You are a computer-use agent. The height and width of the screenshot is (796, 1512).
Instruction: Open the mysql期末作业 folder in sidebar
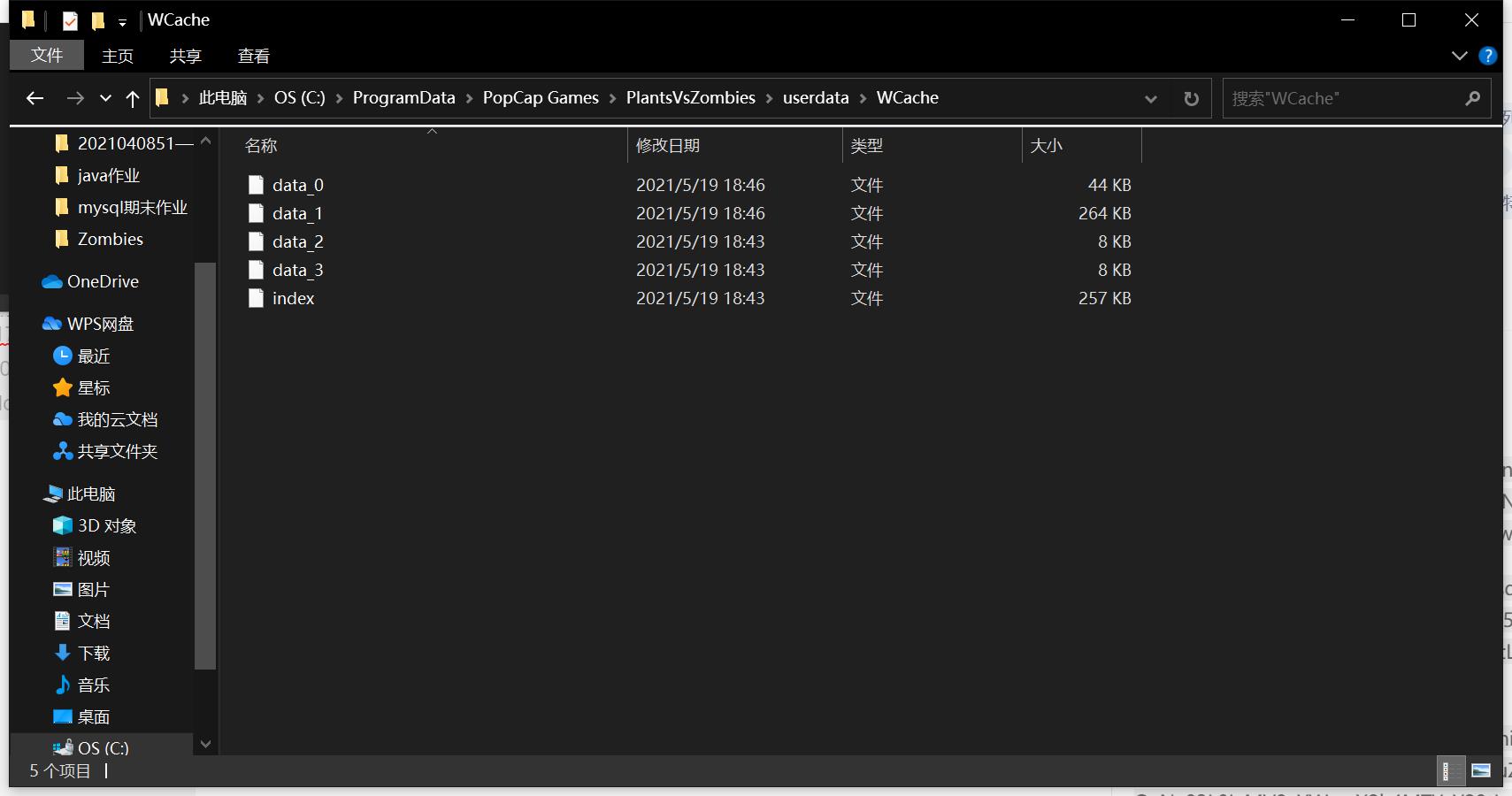tap(120, 207)
